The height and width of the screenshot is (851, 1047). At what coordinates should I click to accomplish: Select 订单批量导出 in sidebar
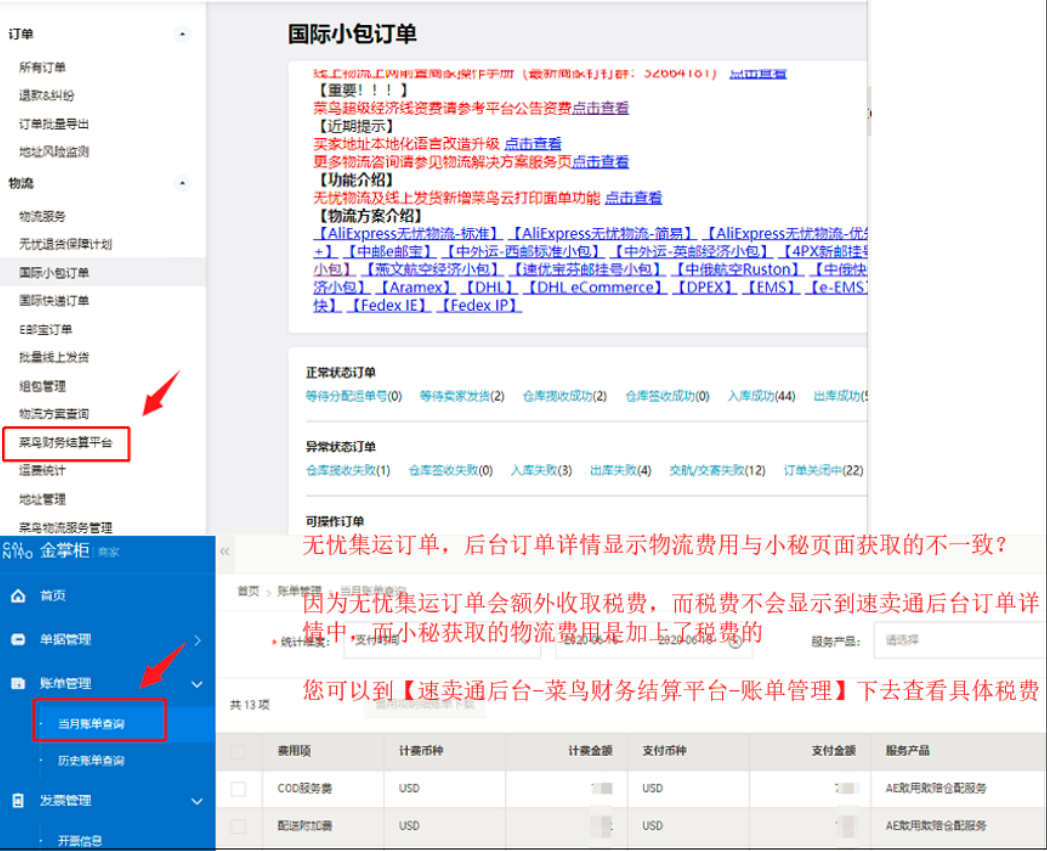point(54,124)
